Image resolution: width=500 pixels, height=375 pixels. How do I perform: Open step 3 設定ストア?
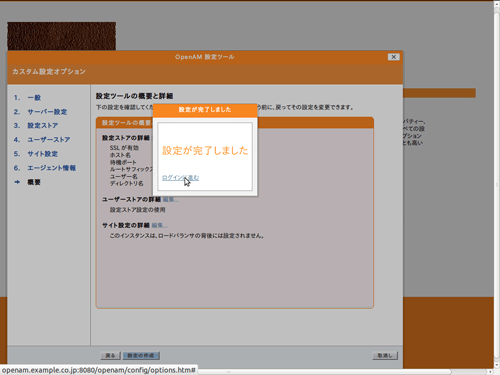pos(42,126)
